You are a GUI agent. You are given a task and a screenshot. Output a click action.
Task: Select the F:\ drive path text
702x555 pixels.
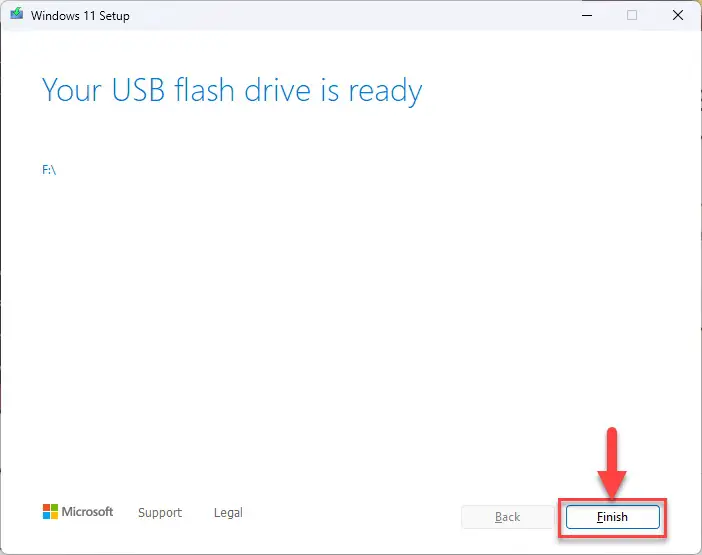coord(49,170)
